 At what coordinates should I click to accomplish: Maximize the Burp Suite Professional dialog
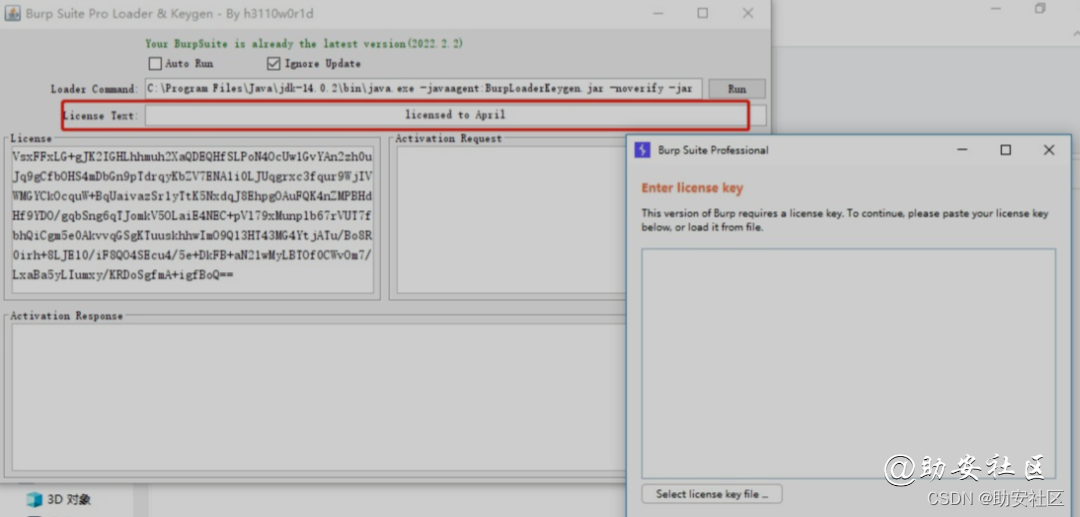click(x=1006, y=150)
